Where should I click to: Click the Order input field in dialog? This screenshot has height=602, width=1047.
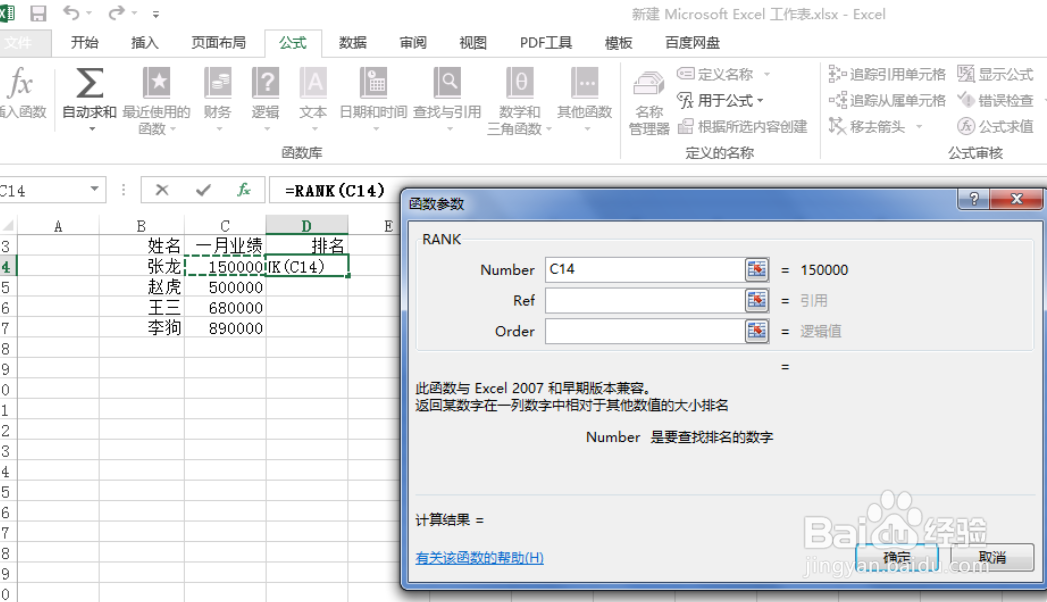[645, 331]
